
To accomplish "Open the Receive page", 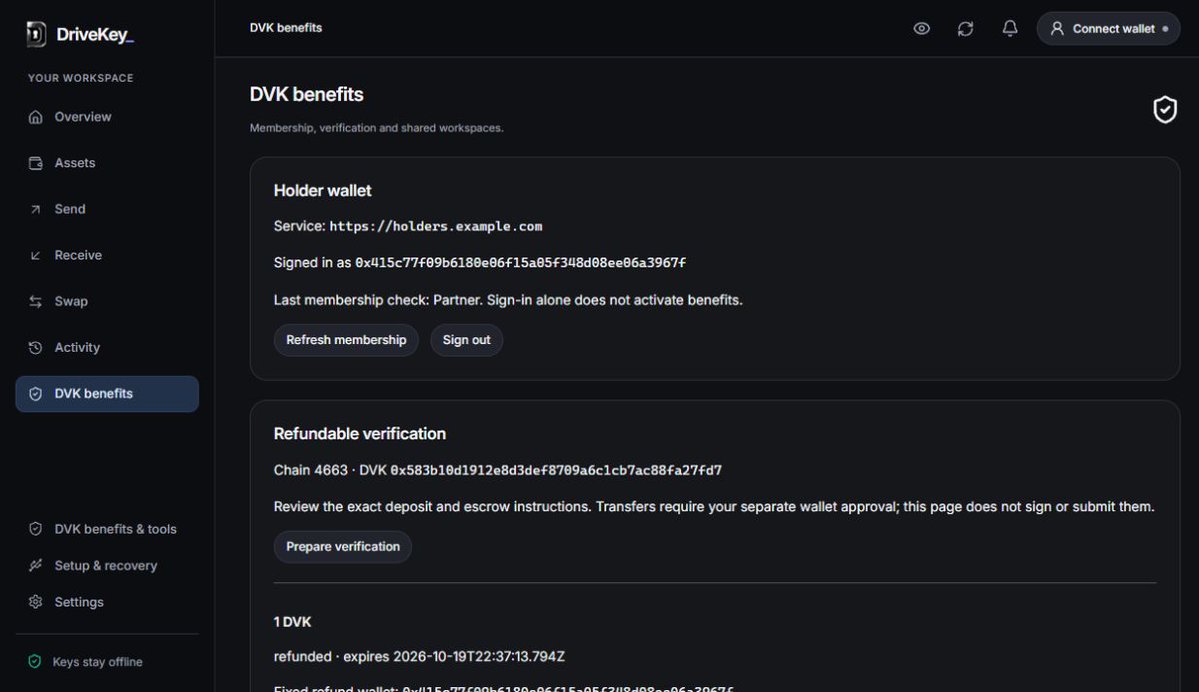I will coord(107,255).
